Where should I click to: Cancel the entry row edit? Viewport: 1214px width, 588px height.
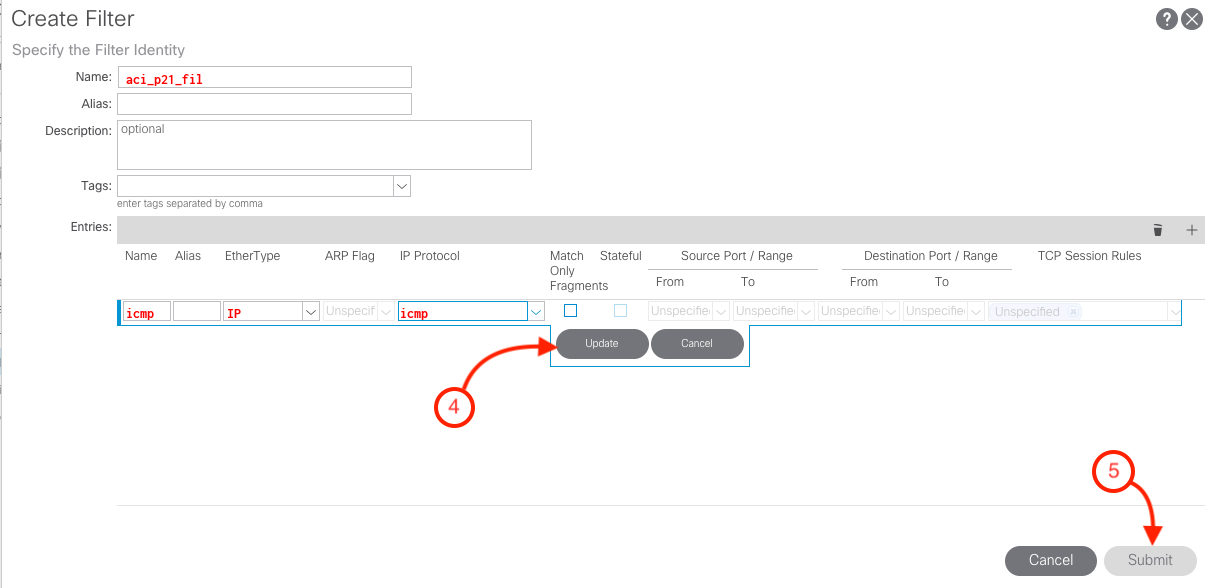coord(697,344)
